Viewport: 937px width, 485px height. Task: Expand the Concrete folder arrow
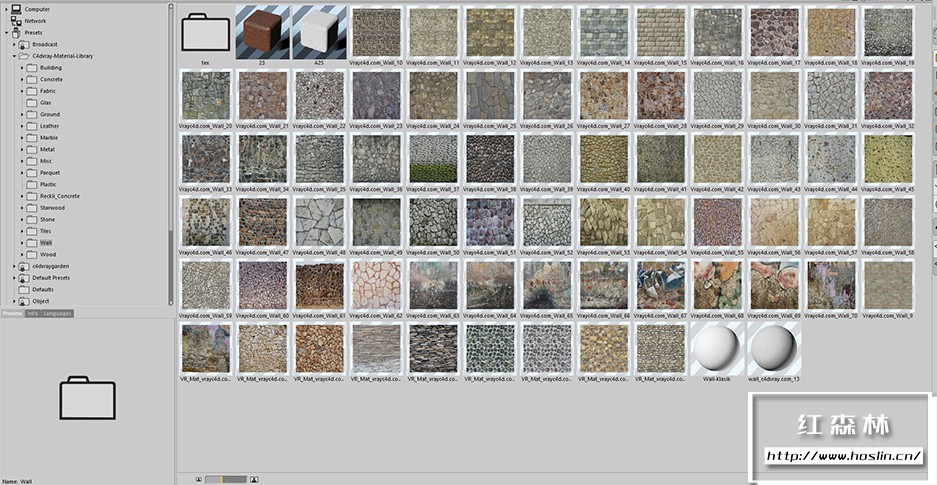pyautogui.click(x=22, y=79)
